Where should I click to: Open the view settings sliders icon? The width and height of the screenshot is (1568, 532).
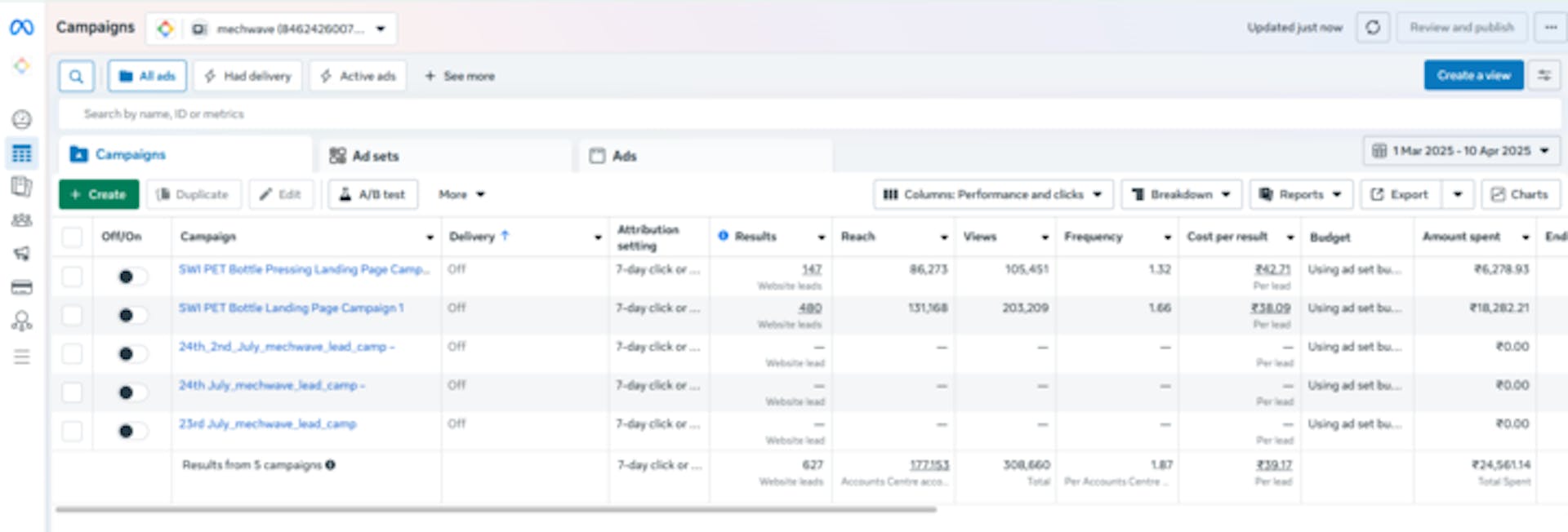click(1544, 75)
